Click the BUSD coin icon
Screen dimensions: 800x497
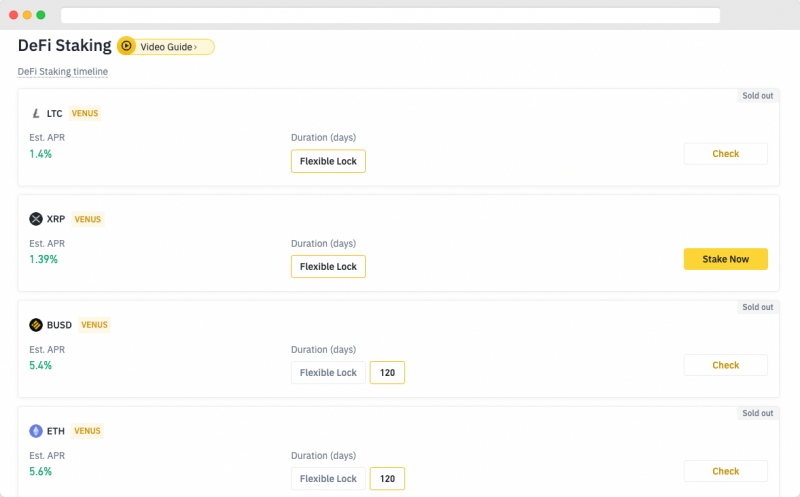(x=36, y=325)
